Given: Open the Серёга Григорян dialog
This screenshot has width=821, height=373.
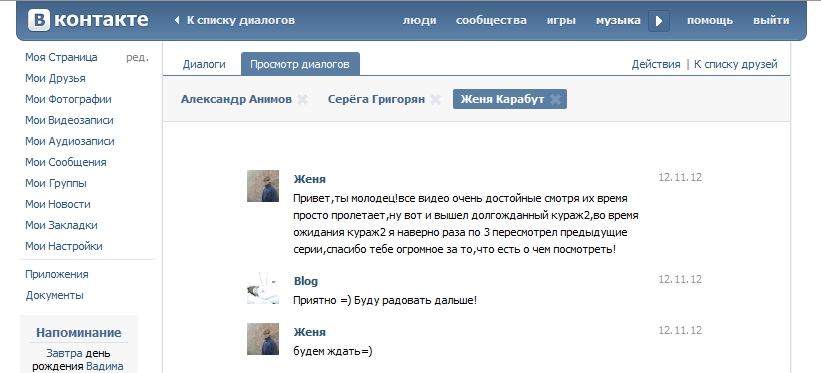Looking at the screenshot, I should point(376,99).
